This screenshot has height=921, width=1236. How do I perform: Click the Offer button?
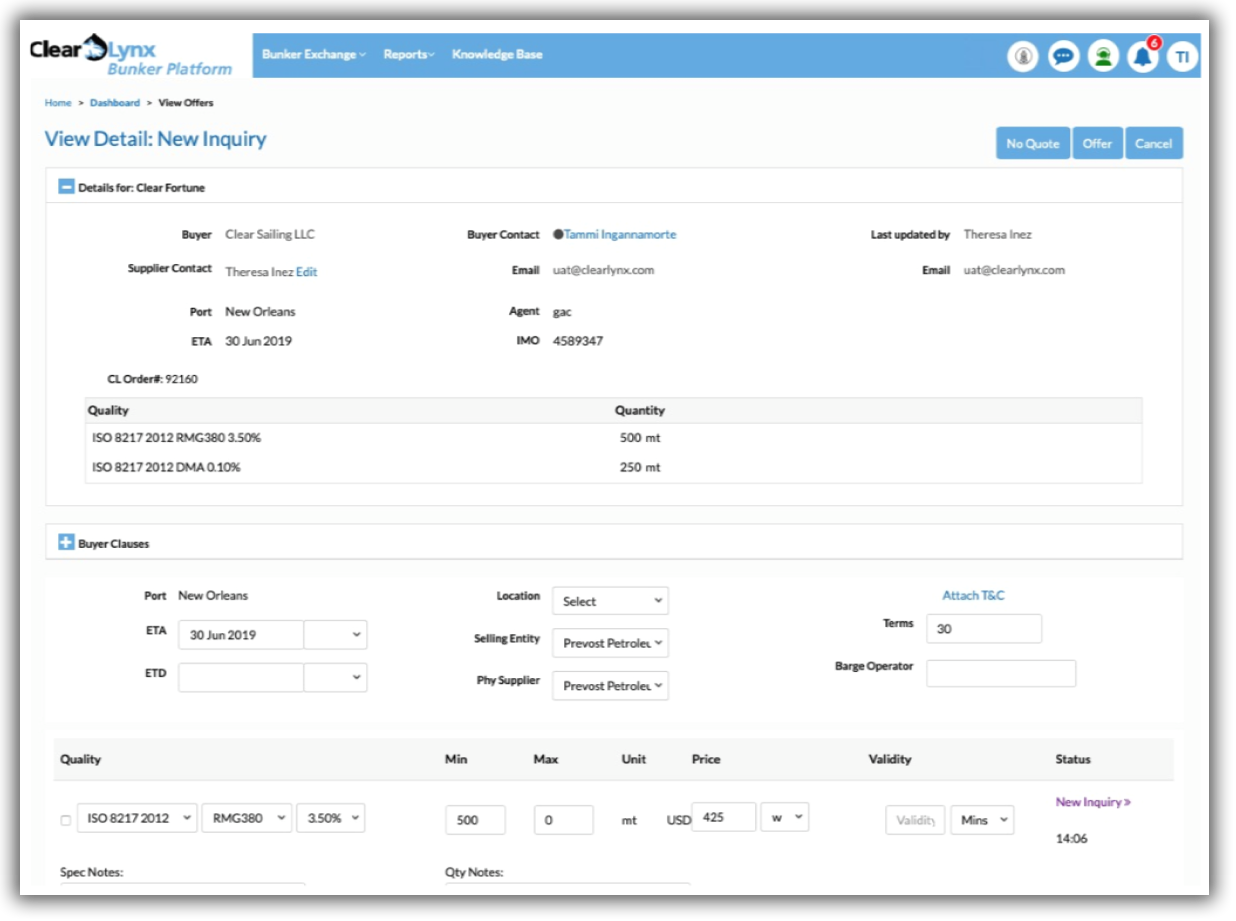[x=1097, y=143]
